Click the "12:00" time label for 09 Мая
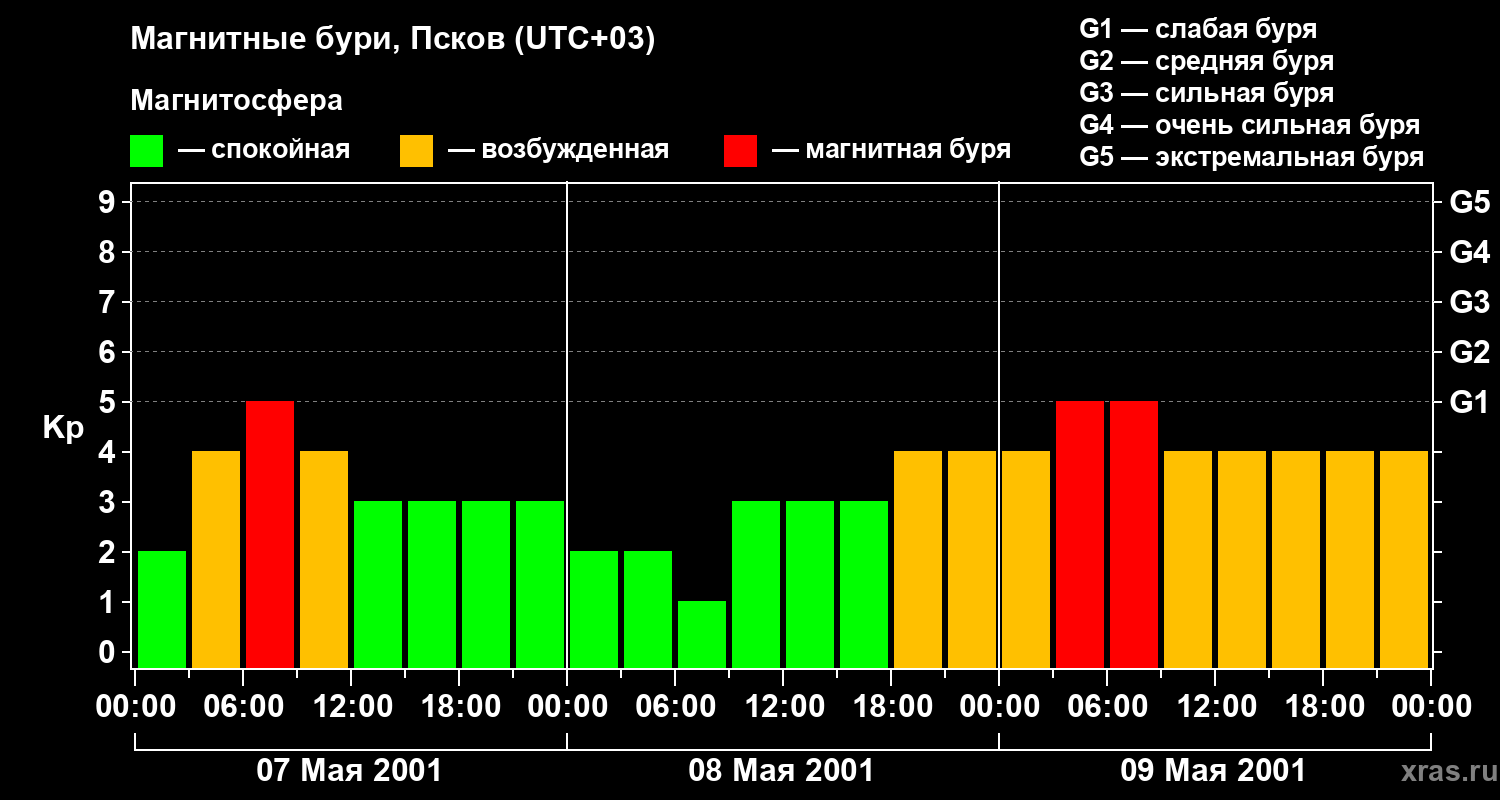The height and width of the screenshot is (800, 1500). pos(1215,707)
